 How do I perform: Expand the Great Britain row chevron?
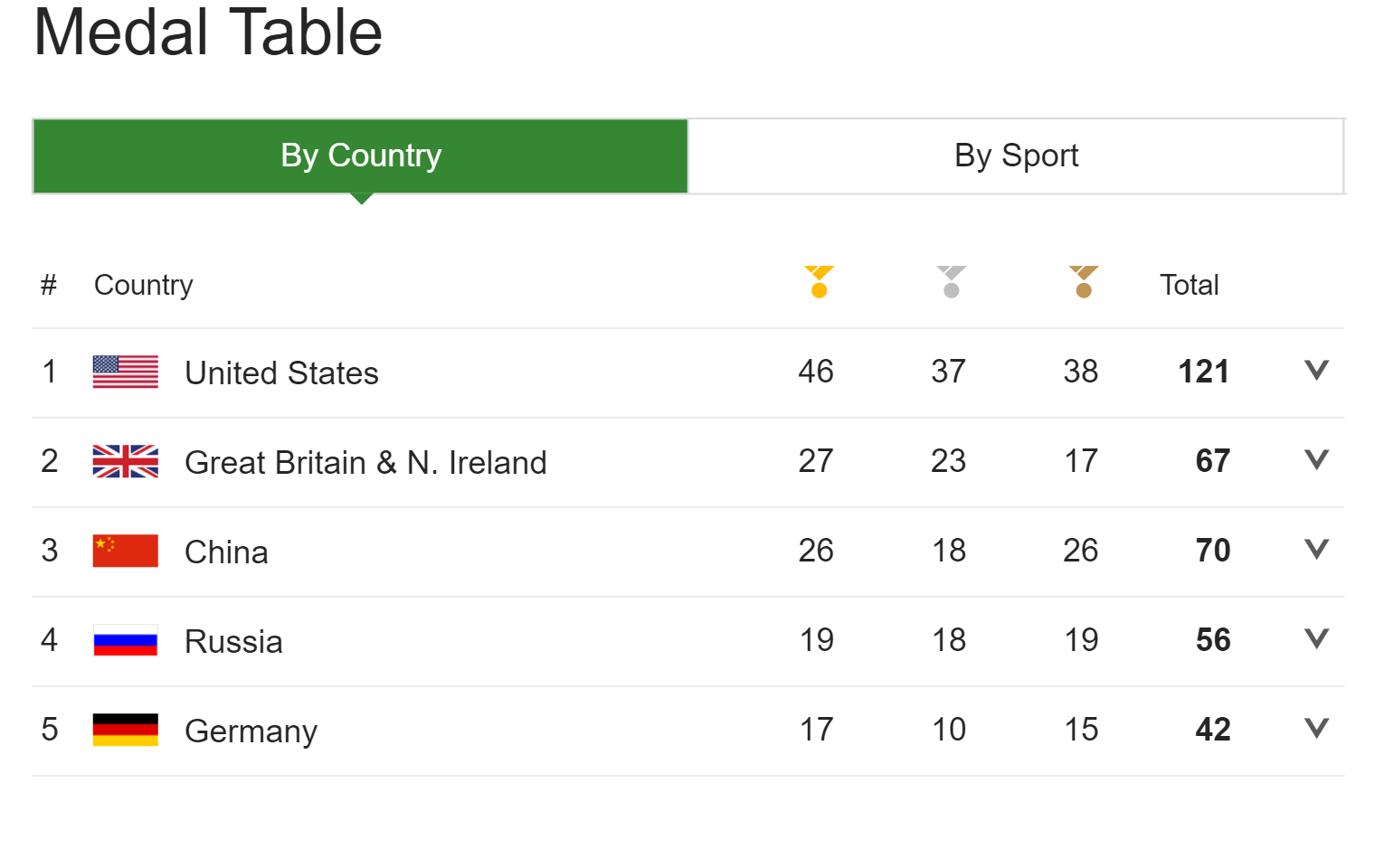1316,459
